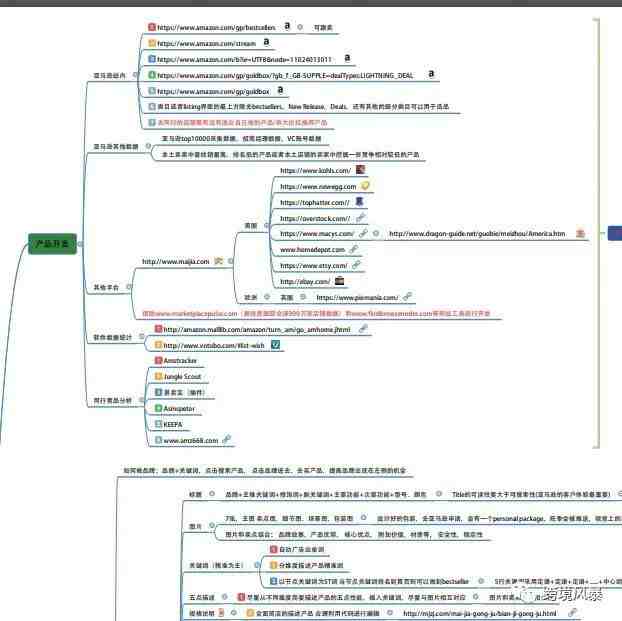Viewport: 622px width, 621px height.
Task: Click the link icon beside www.amz668.com
Action: click(227, 439)
